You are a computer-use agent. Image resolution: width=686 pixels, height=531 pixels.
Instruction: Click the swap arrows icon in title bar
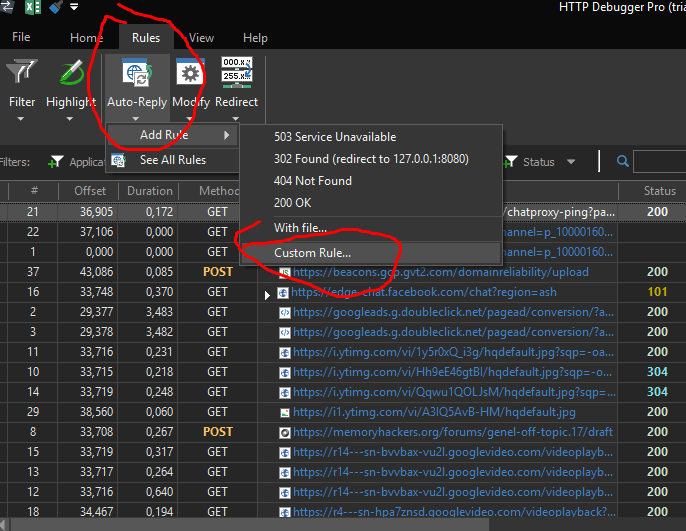click(7, 7)
